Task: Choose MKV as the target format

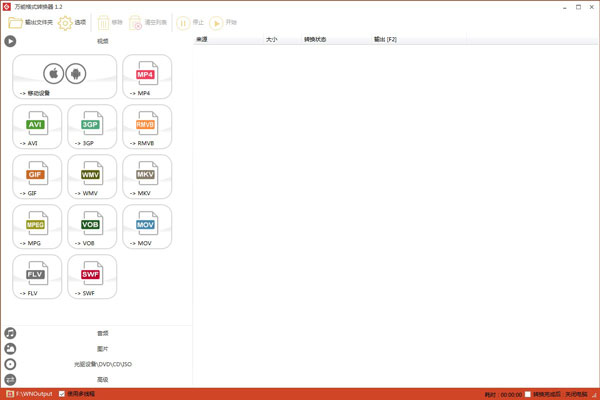Action: coord(146,177)
